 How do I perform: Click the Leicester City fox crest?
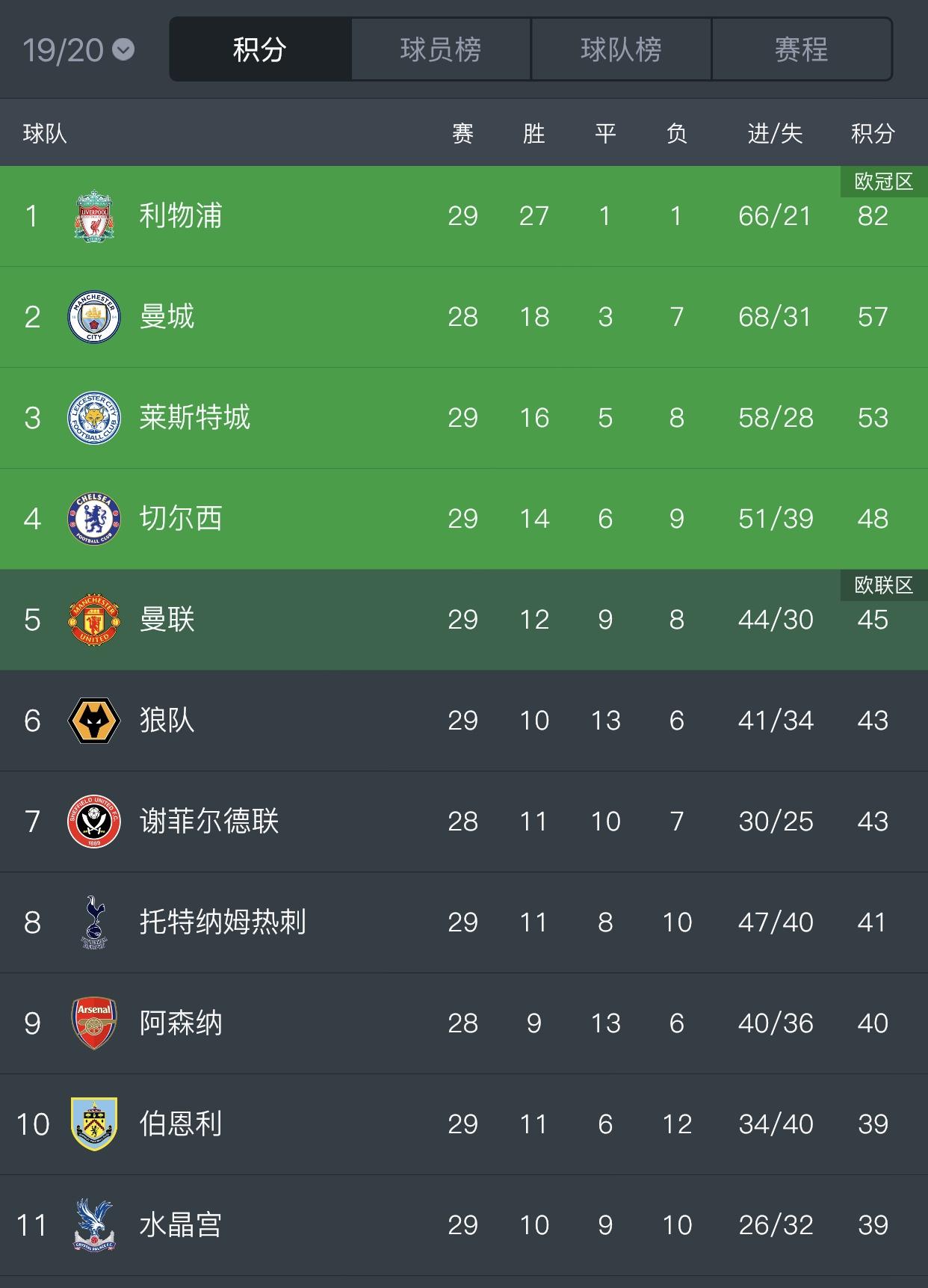[94, 418]
